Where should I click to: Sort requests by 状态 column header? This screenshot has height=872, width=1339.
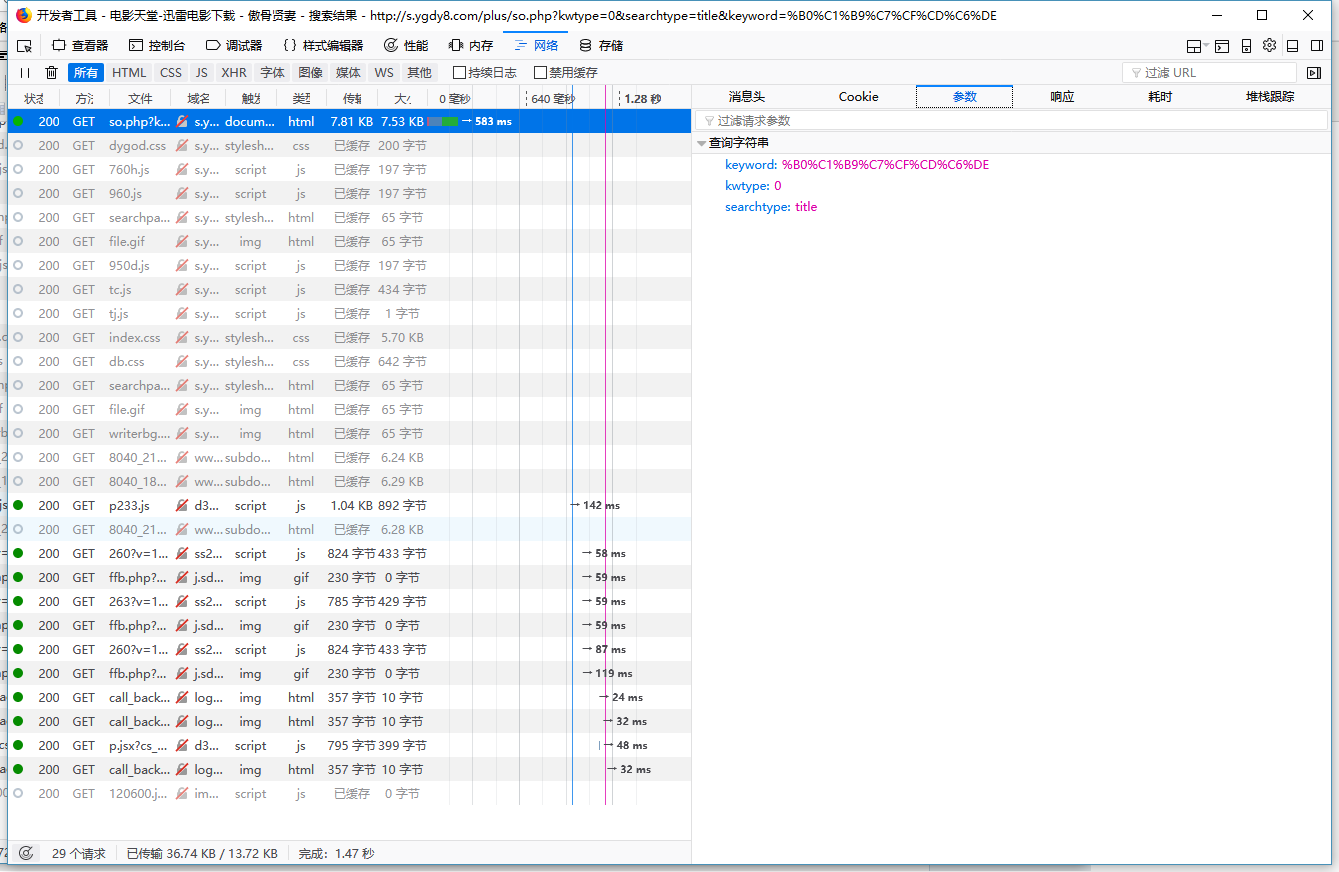click(34, 98)
